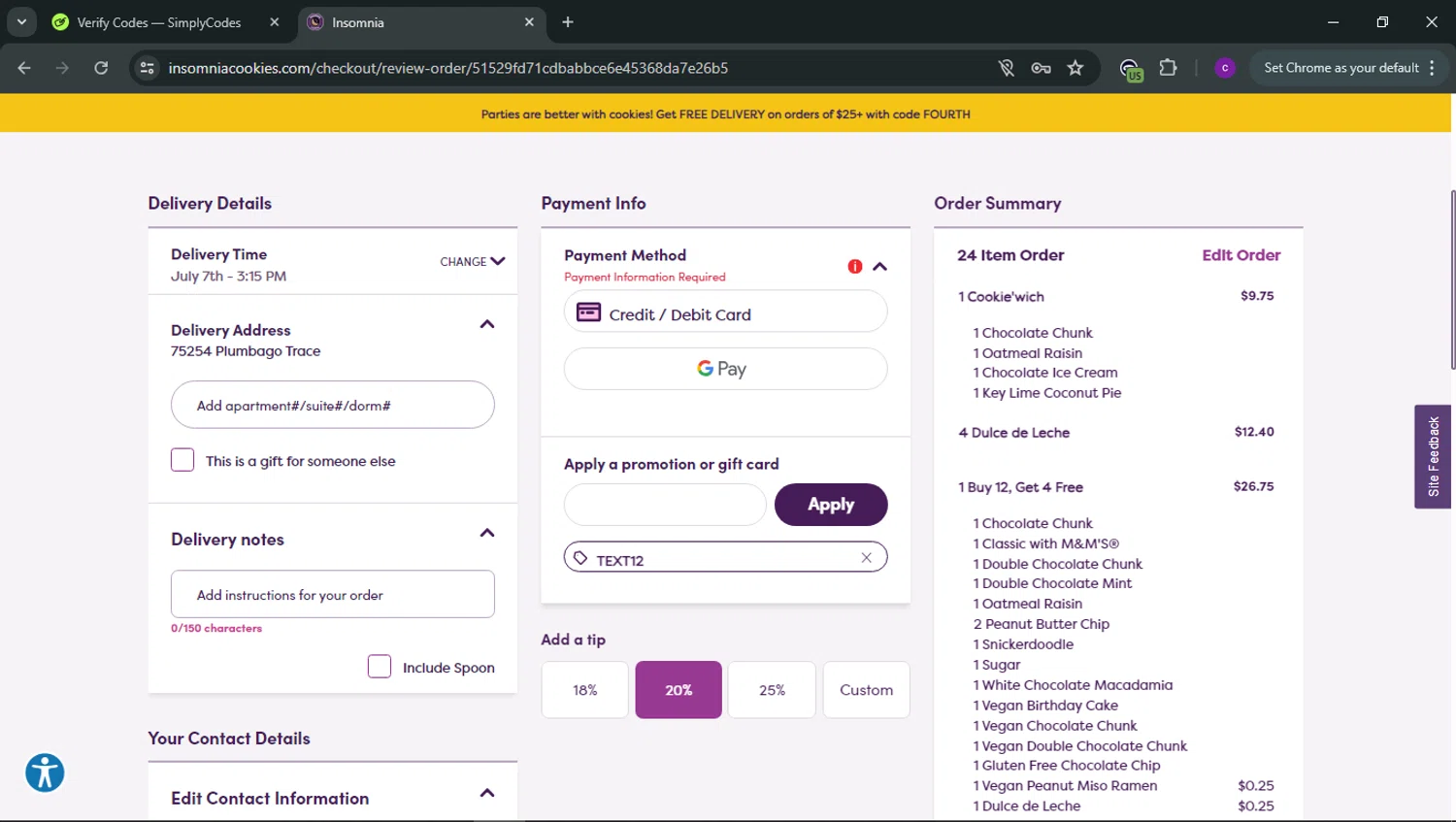Image resolution: width=1456 pixels, height=822 pixels.
Task: Click the location blocked icon in address bar
Action: pos(1007,68)
